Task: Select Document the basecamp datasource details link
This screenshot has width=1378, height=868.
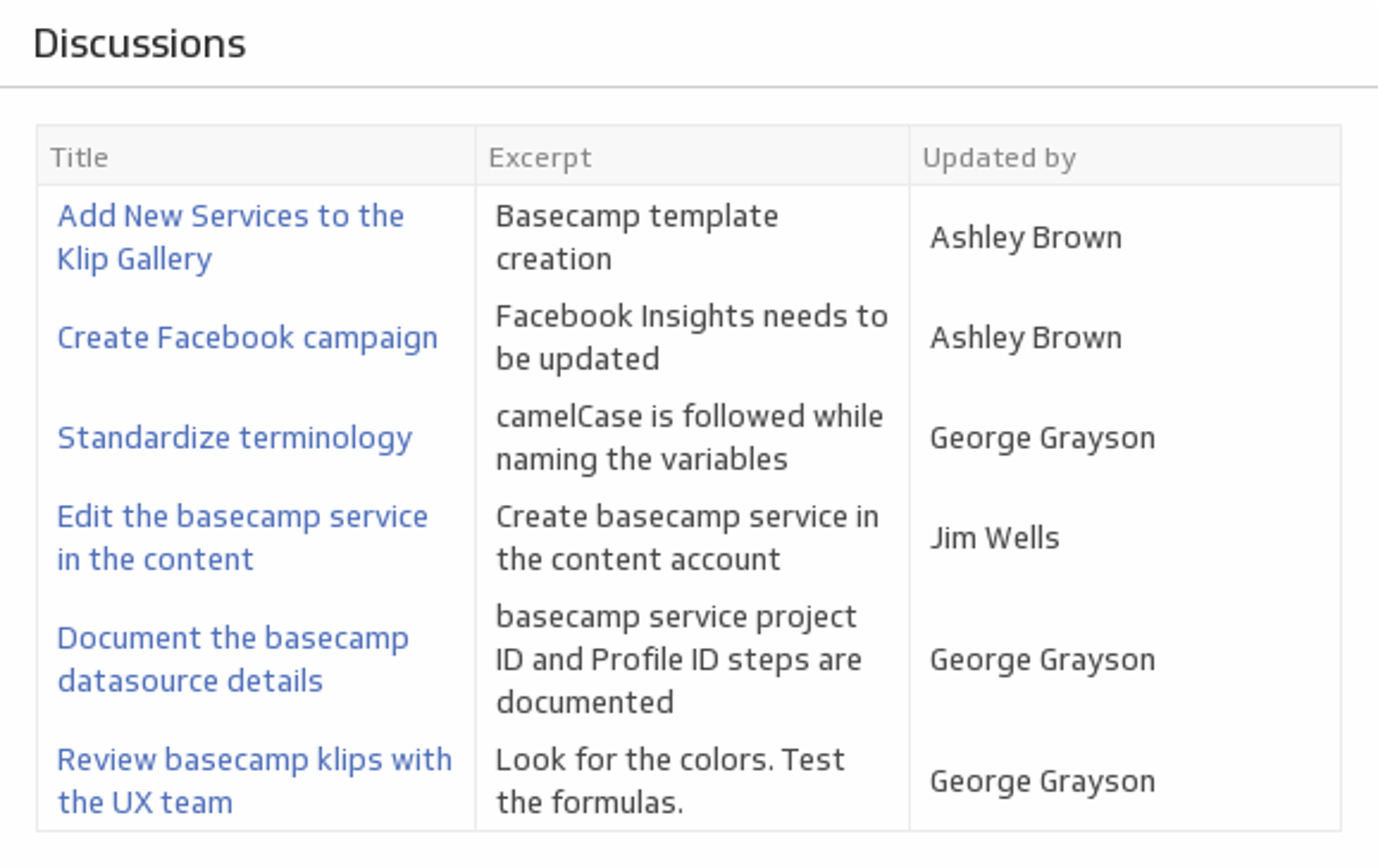Action: 232,659
